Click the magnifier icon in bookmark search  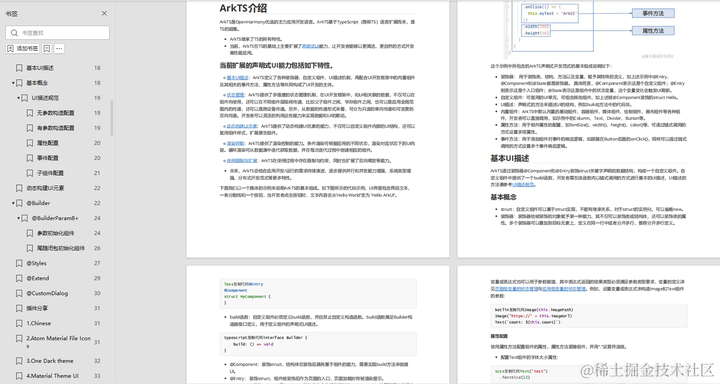14,33
